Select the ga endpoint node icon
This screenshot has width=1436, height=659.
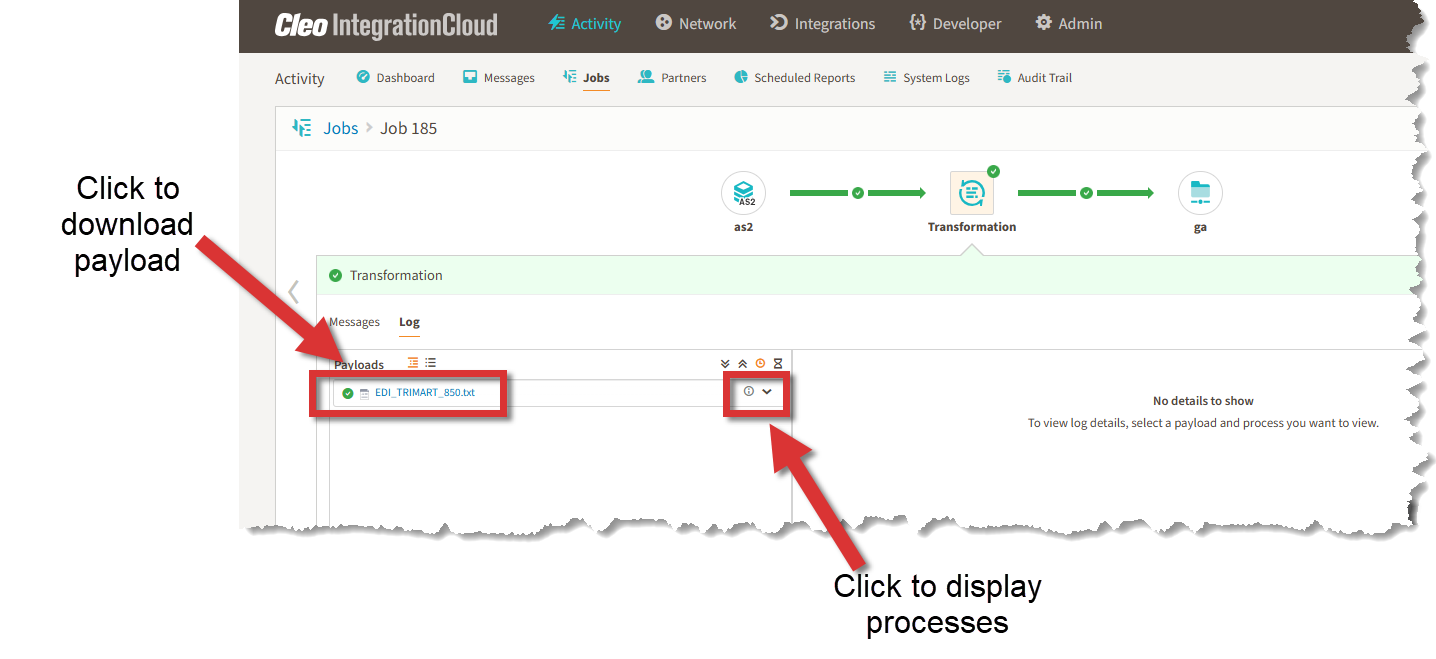[x=1200, y=193]
